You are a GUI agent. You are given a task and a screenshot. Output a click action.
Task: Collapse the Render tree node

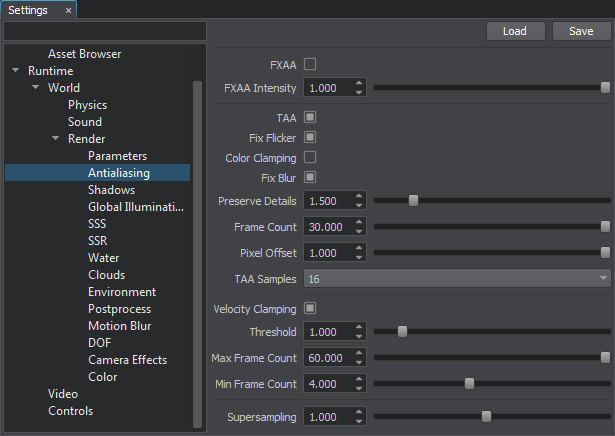[x=56, y=138]
